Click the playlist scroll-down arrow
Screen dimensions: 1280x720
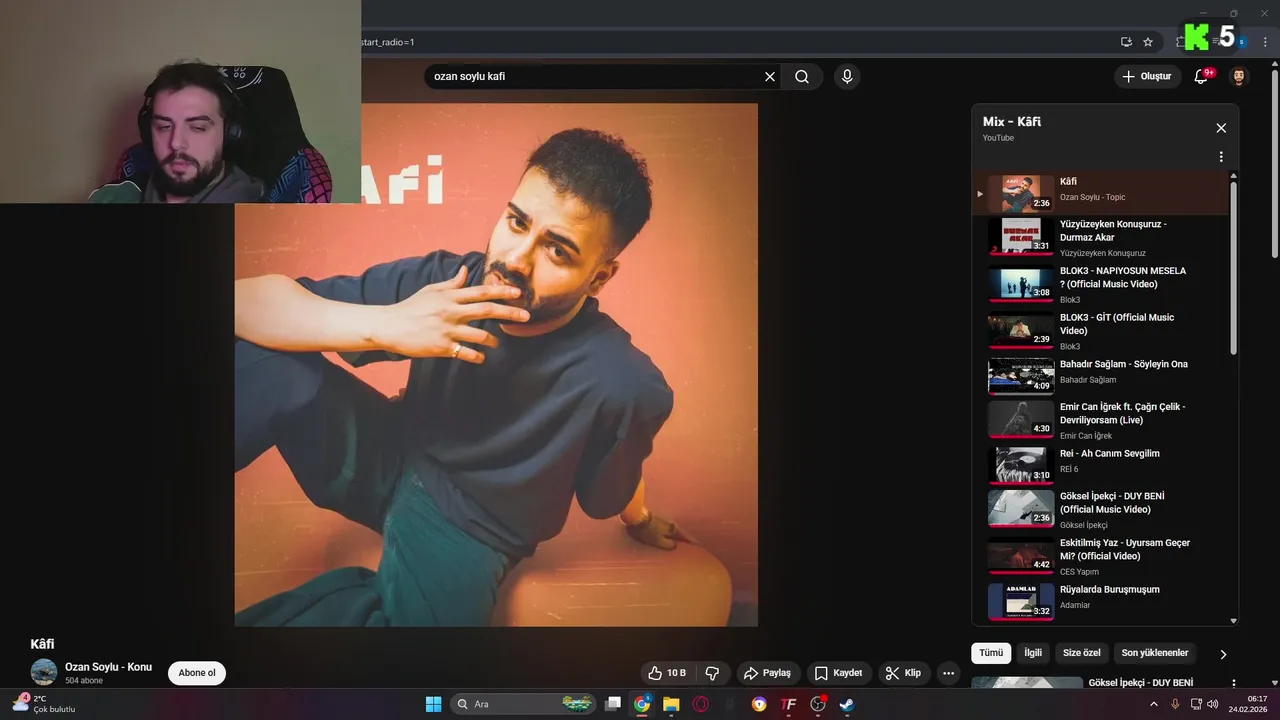1233,620
